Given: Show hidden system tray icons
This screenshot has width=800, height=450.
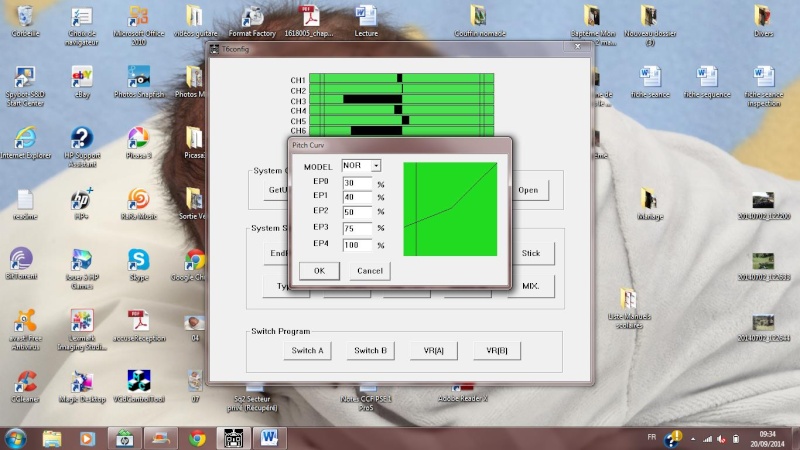Looking at the screenshot, I should click(x=693, y=439).
